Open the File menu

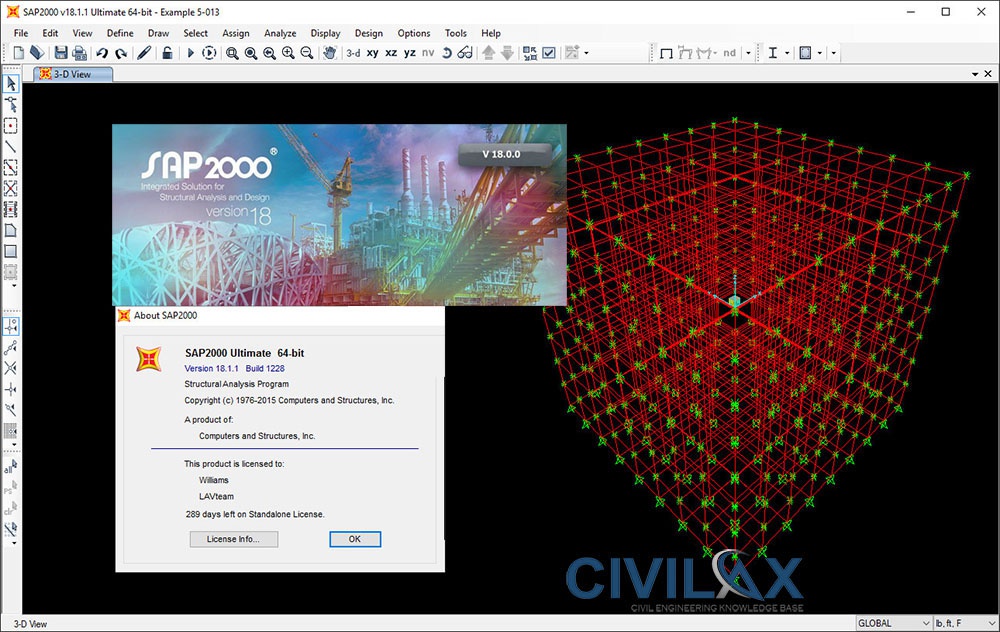pyautogui.click(x=21, y=33)
